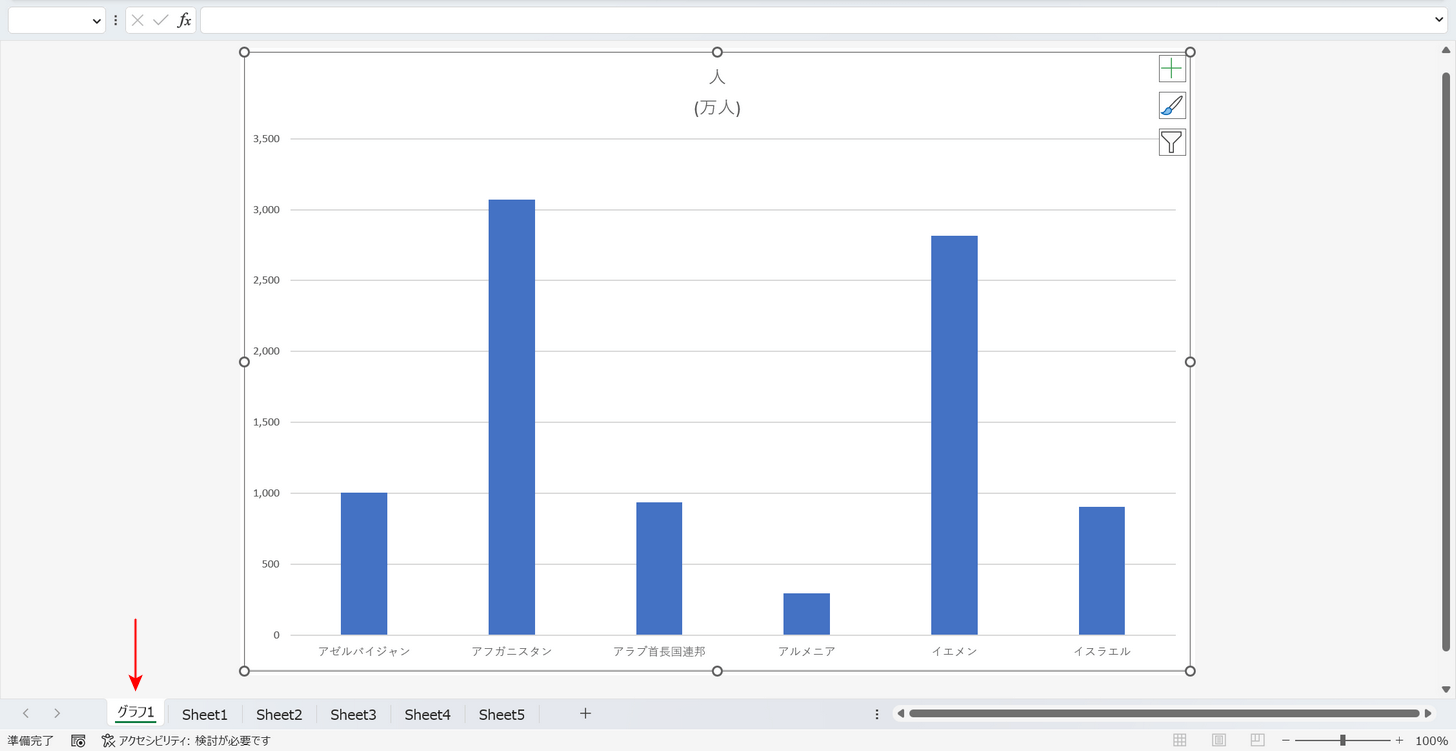The image size is (1456, 751).
Task: Select the アラブ首長国連邦 bar
Action: click(659, 568)
